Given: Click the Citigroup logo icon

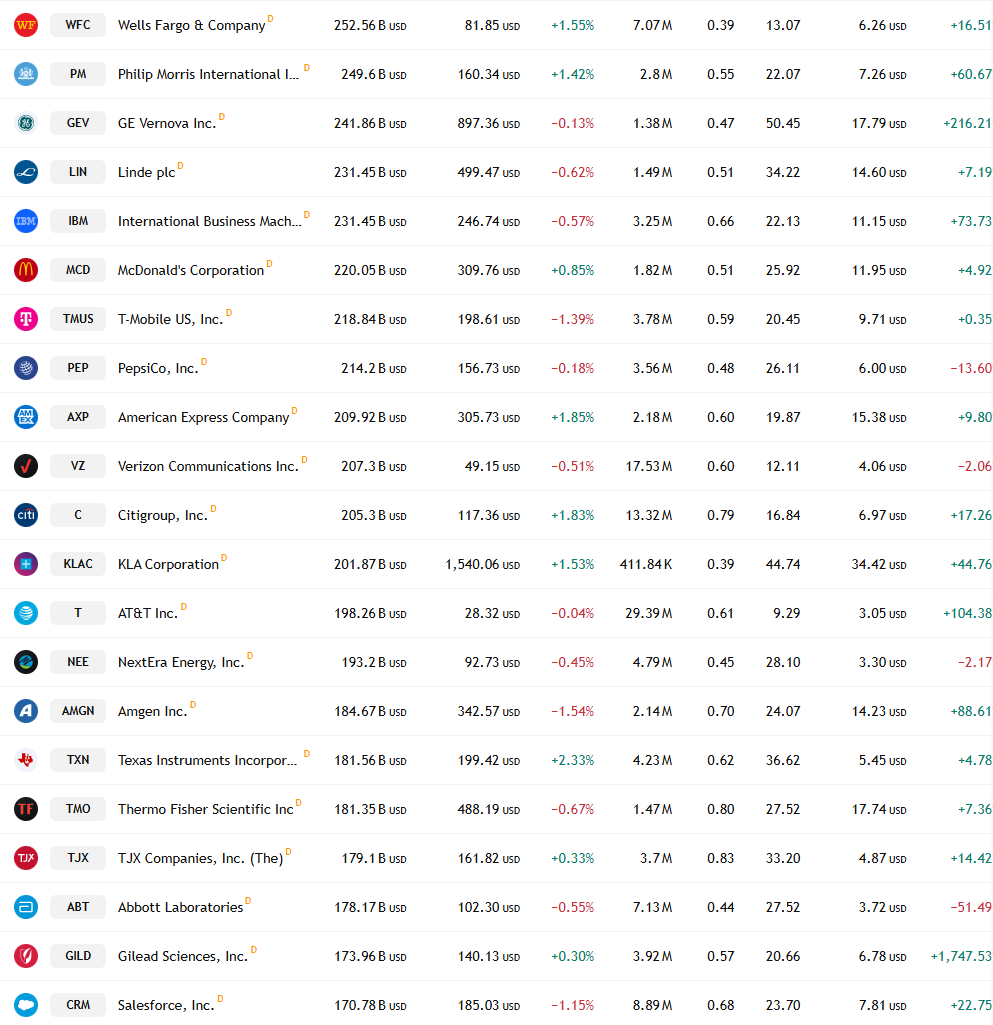Looking at the screenshot, I should (x=25, y=515).
